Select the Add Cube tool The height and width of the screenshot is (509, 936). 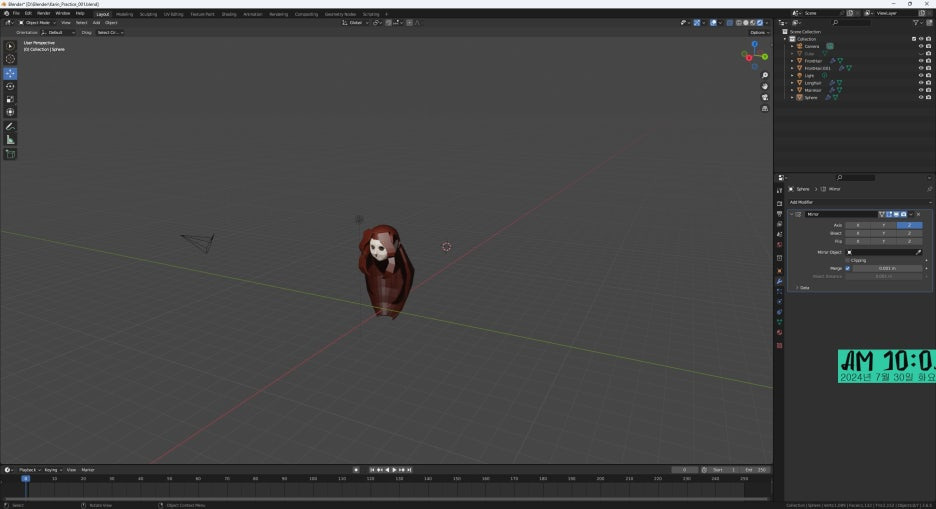[x=11, y=154]
